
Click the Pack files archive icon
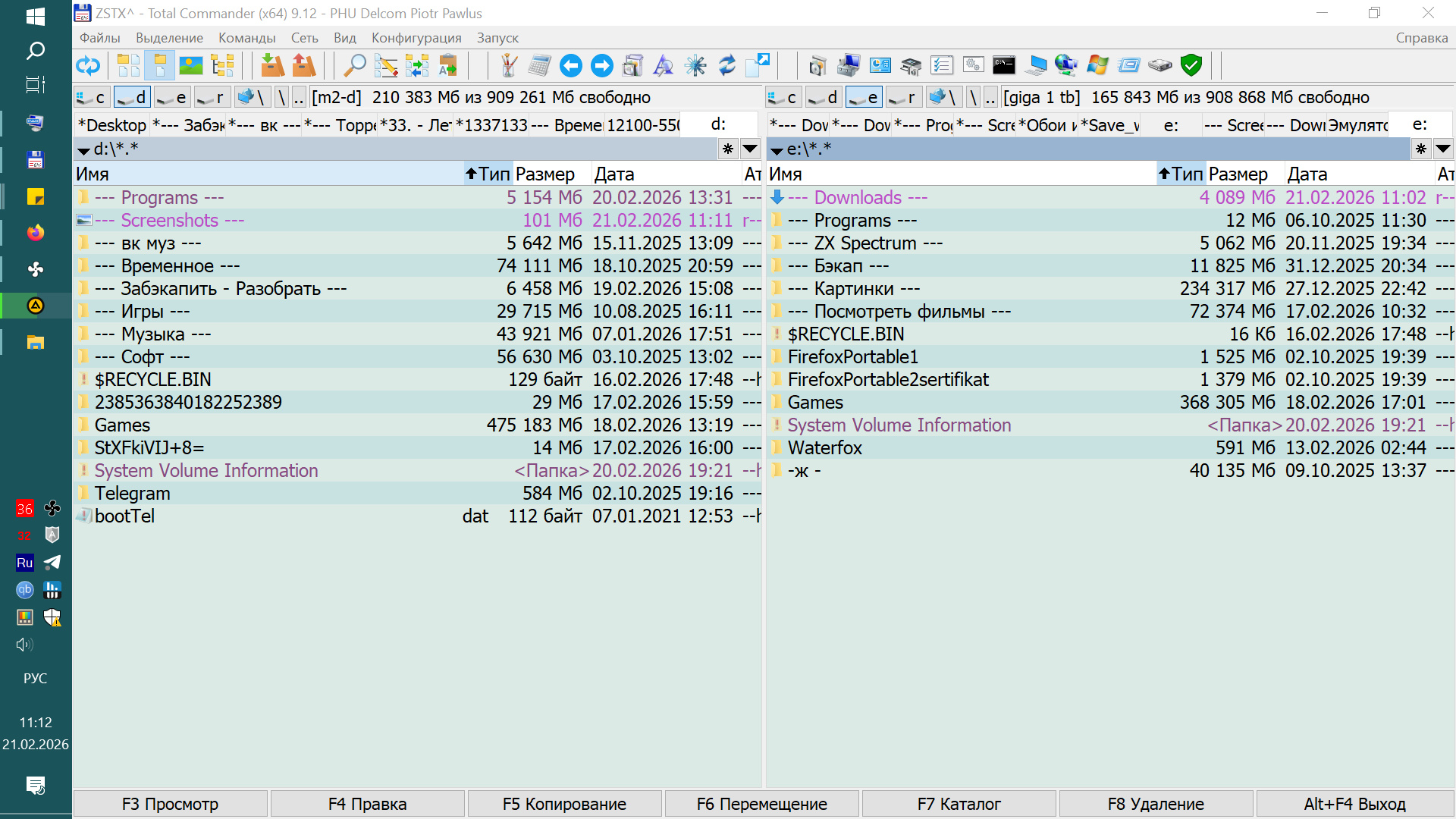[272, 66]
